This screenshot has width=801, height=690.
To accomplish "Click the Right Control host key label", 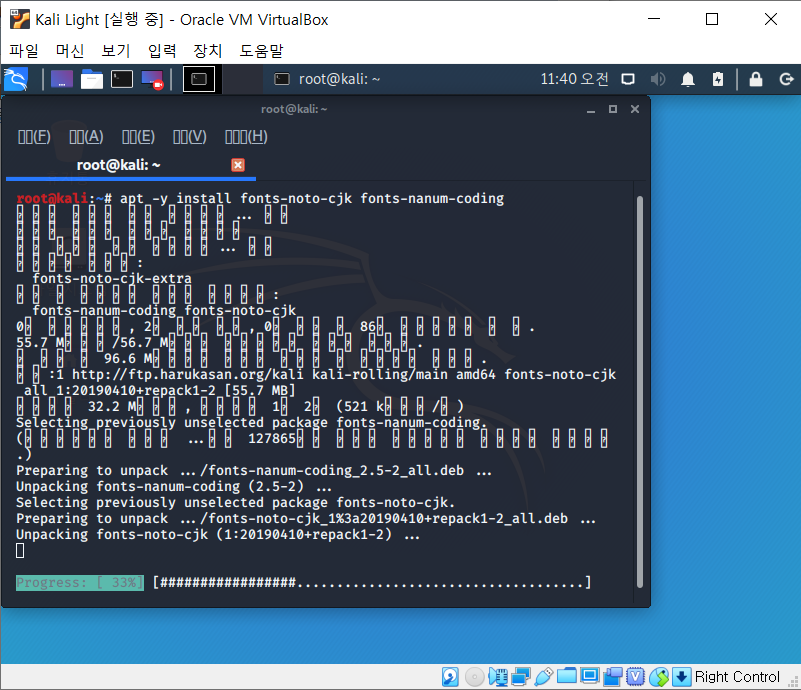I will [x=737, y=677].
